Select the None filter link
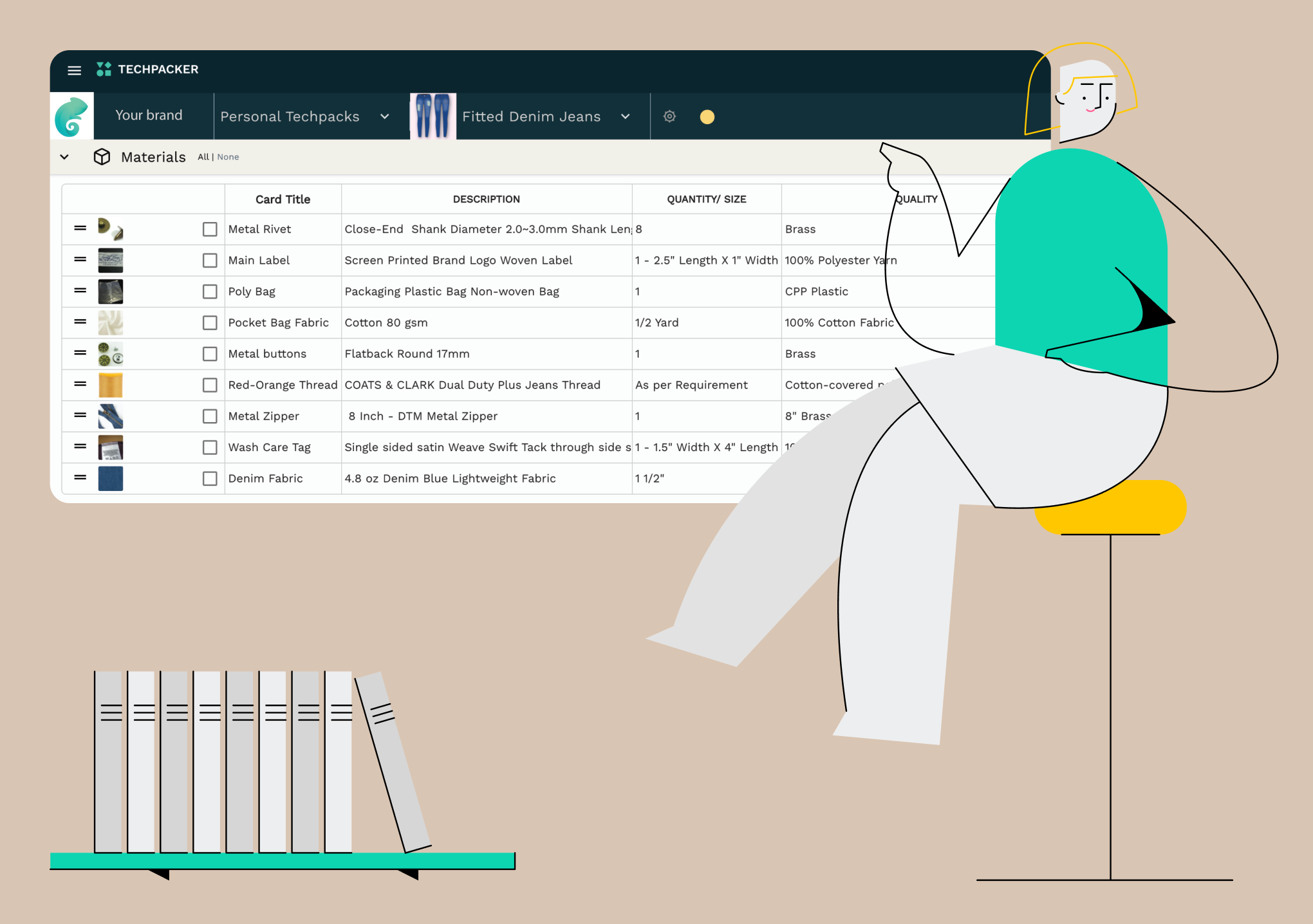The height and width of the screenshot is (924, 1313). (229, 156)
